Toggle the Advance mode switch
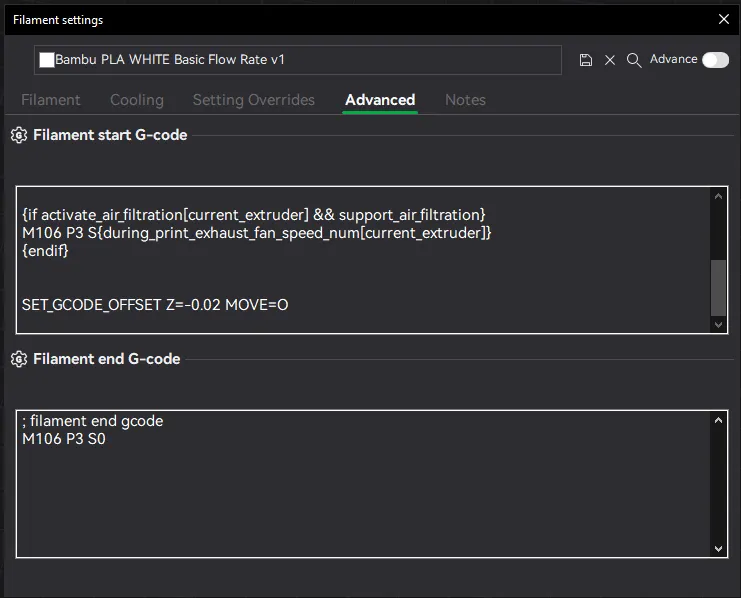The width and height of the screenshot is (741, 598). coord(715,60)
